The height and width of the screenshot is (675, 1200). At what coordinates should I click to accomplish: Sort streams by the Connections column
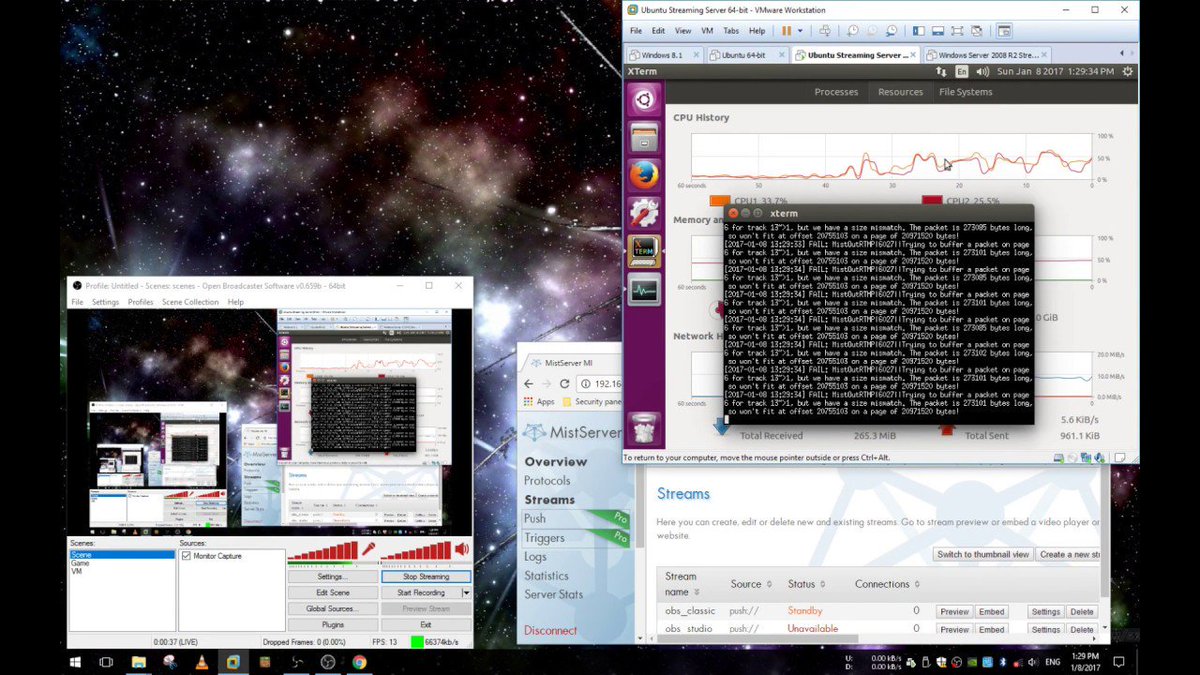tap(888, 584)
